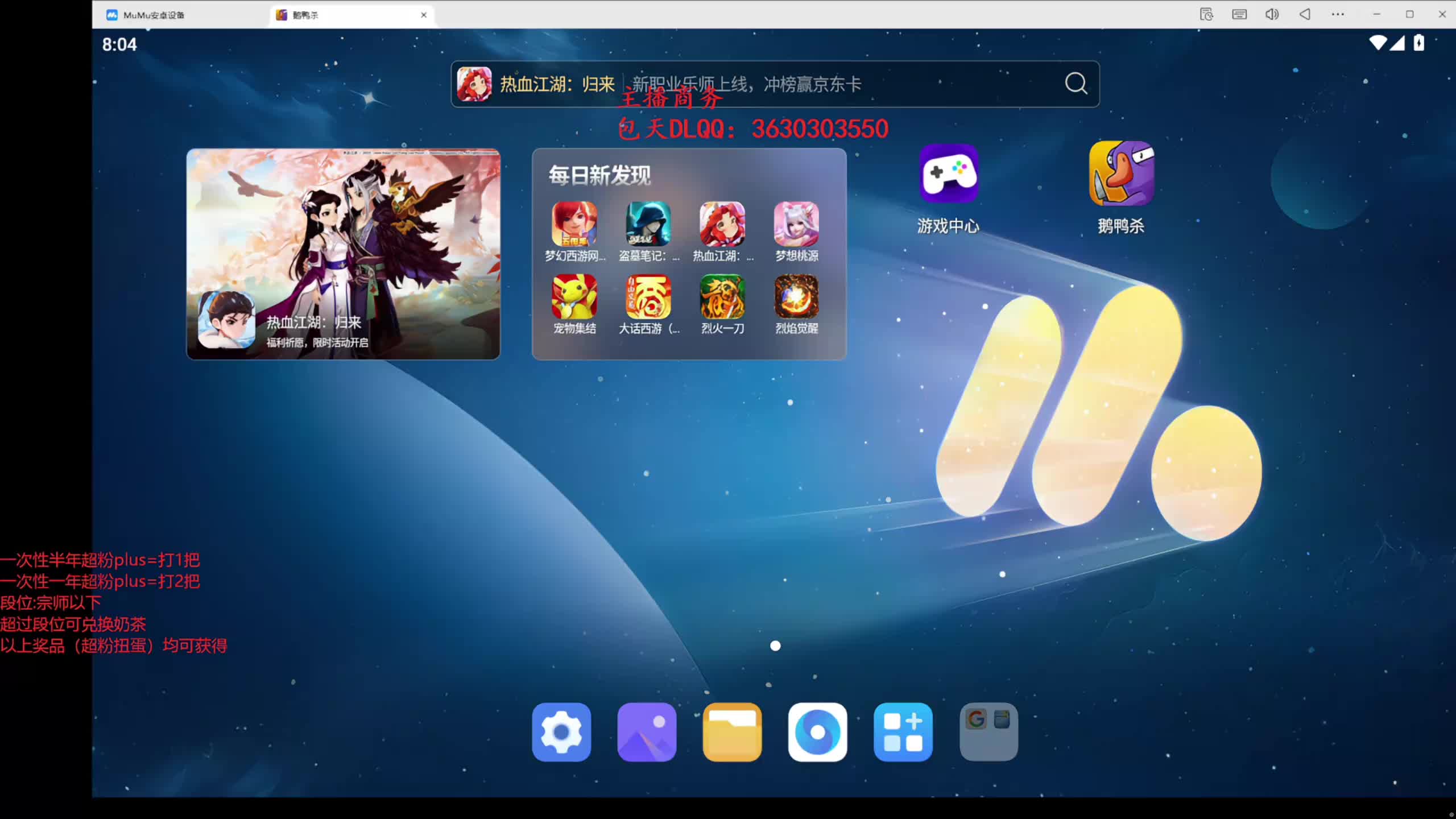Open the Google apps folder in dock
This screenshot has width=1456, height=819.
coord(988,732)
